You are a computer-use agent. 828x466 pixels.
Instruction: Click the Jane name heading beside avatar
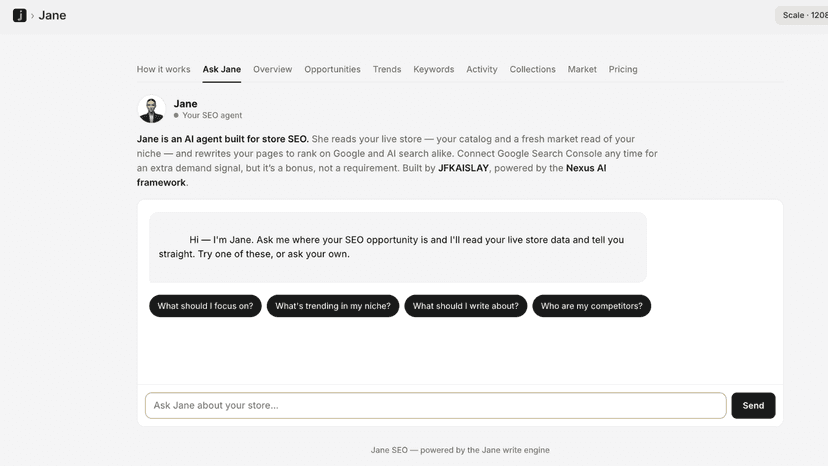[x=185, y=104]
